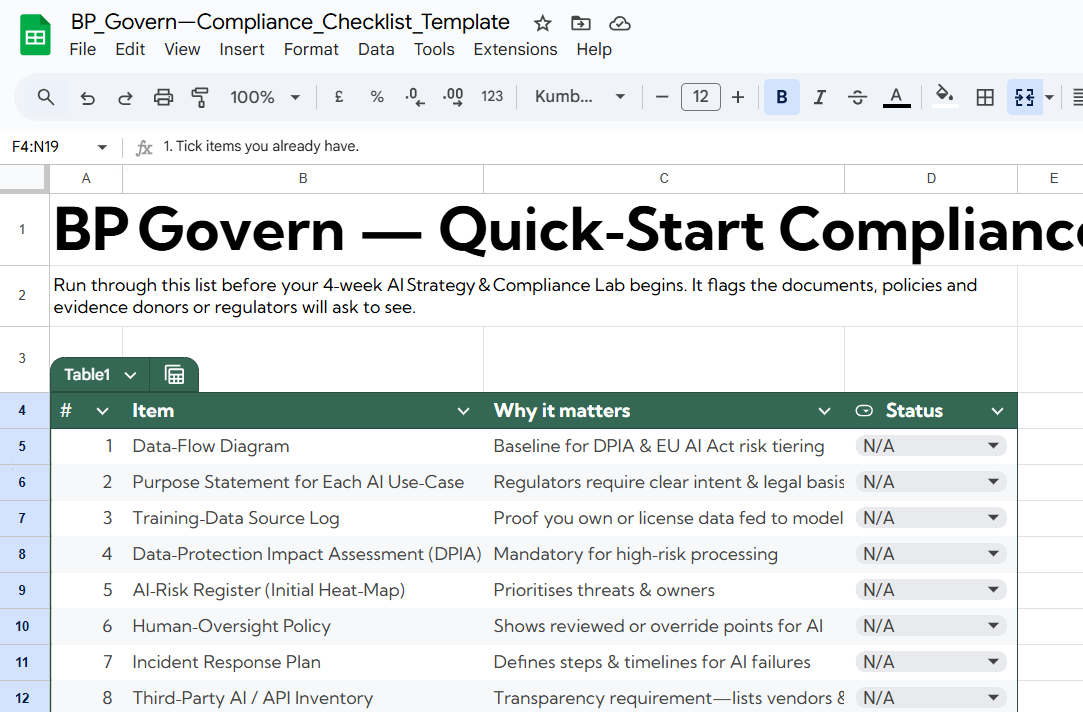This screenshot has width=1083, height=712.
Task: Click the merge cells icon
Action: 1023,97
